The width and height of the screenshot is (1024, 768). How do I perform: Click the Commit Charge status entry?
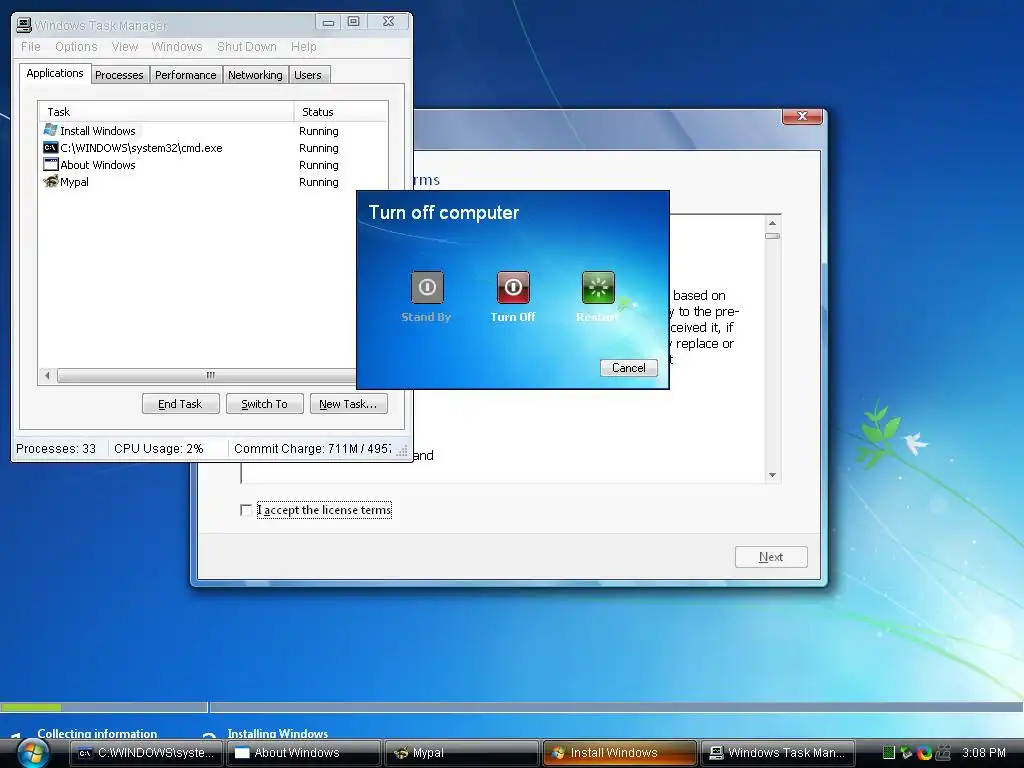[x=312, y=449]
